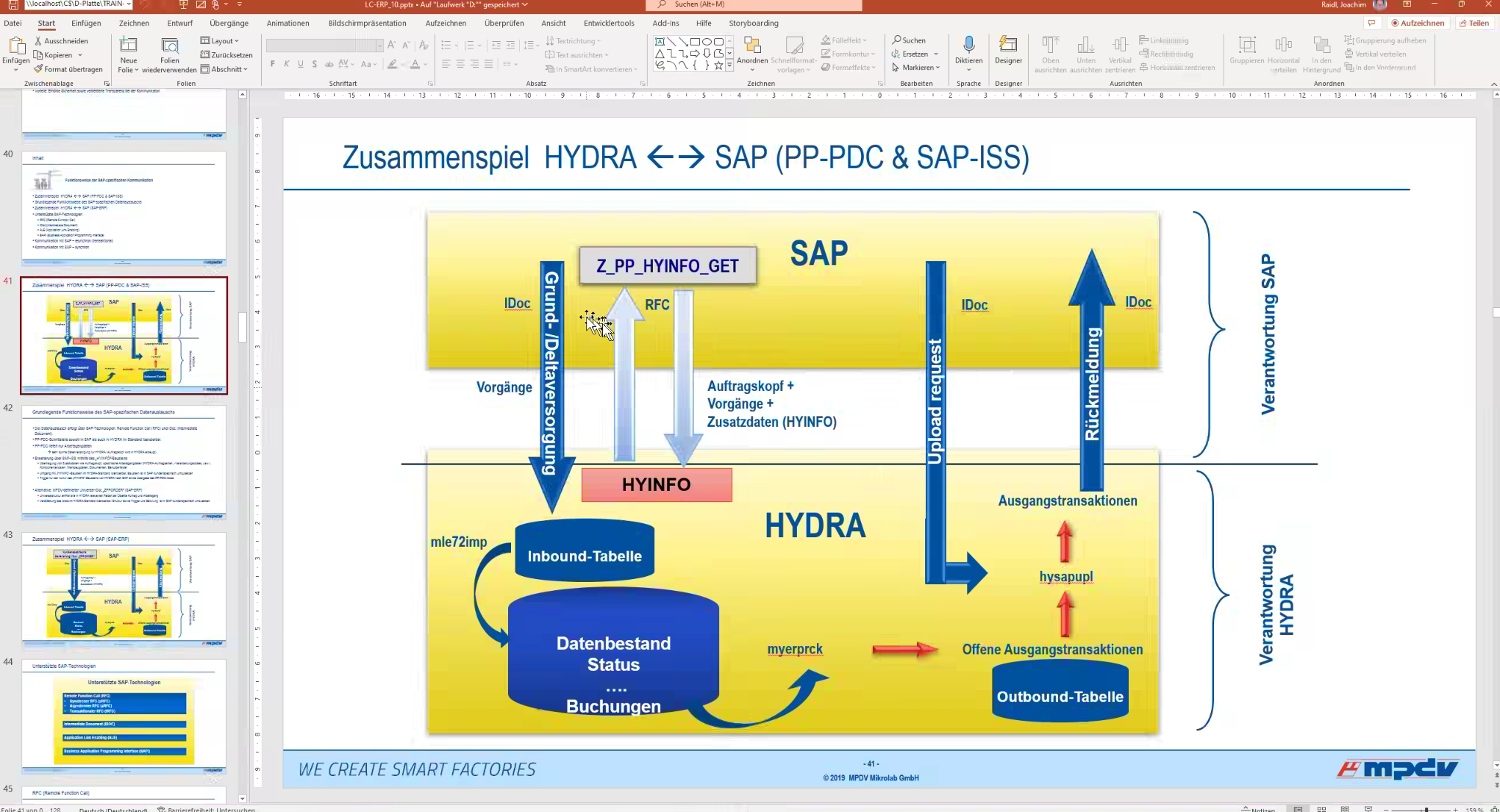Click Folien wiederverwenden icon
The height and width of the screenshot is (812, 1500).
click(170, 45)
